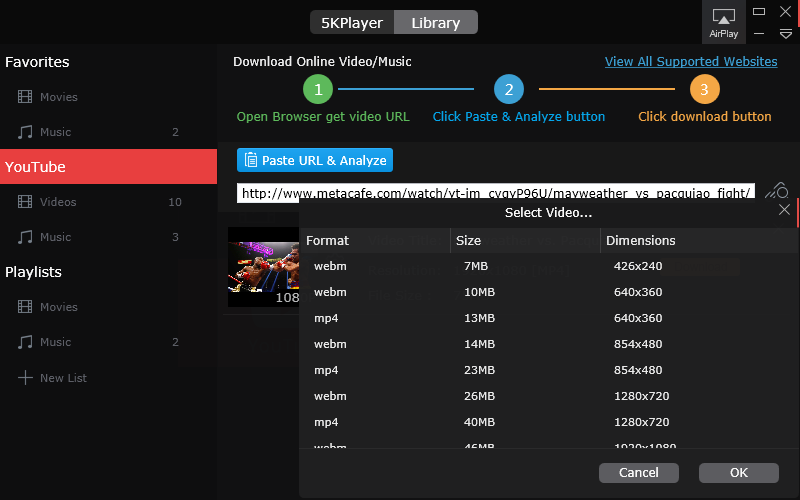Click the analyze icon beside URL field
This screenshot has width=800, height=500.
[777, 191]
